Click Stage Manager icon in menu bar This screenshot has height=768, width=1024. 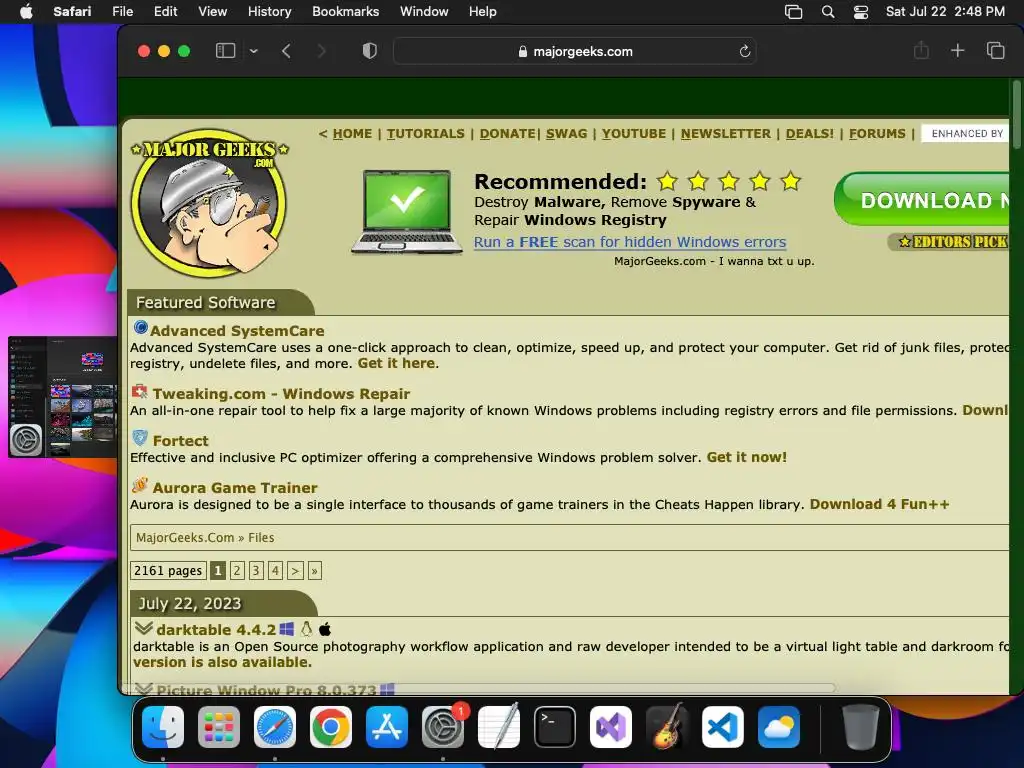pos(793,12)
